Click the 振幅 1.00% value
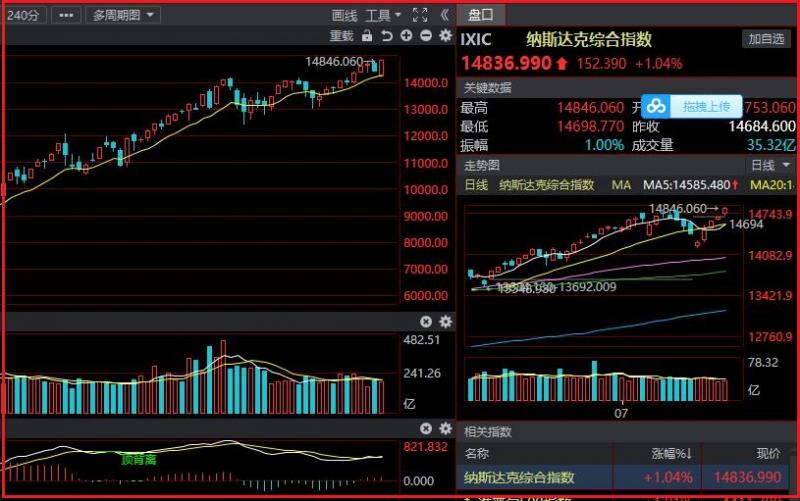800x501 pixels. coord(604,145)
